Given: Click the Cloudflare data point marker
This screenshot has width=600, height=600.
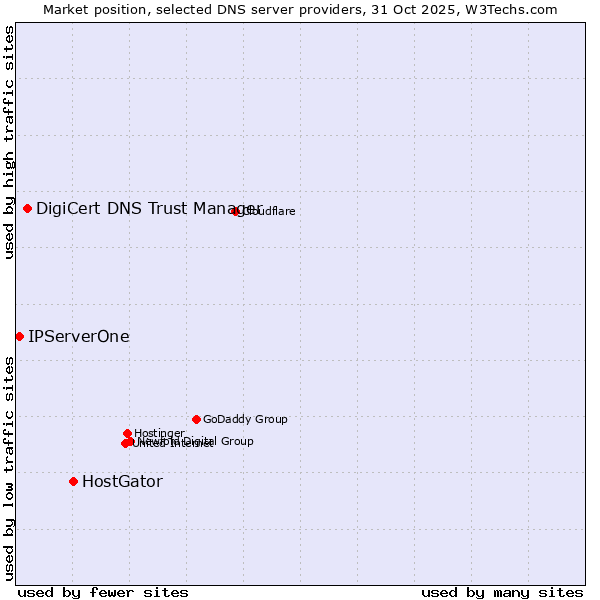Looking at the screenshot, I should 236,211.
